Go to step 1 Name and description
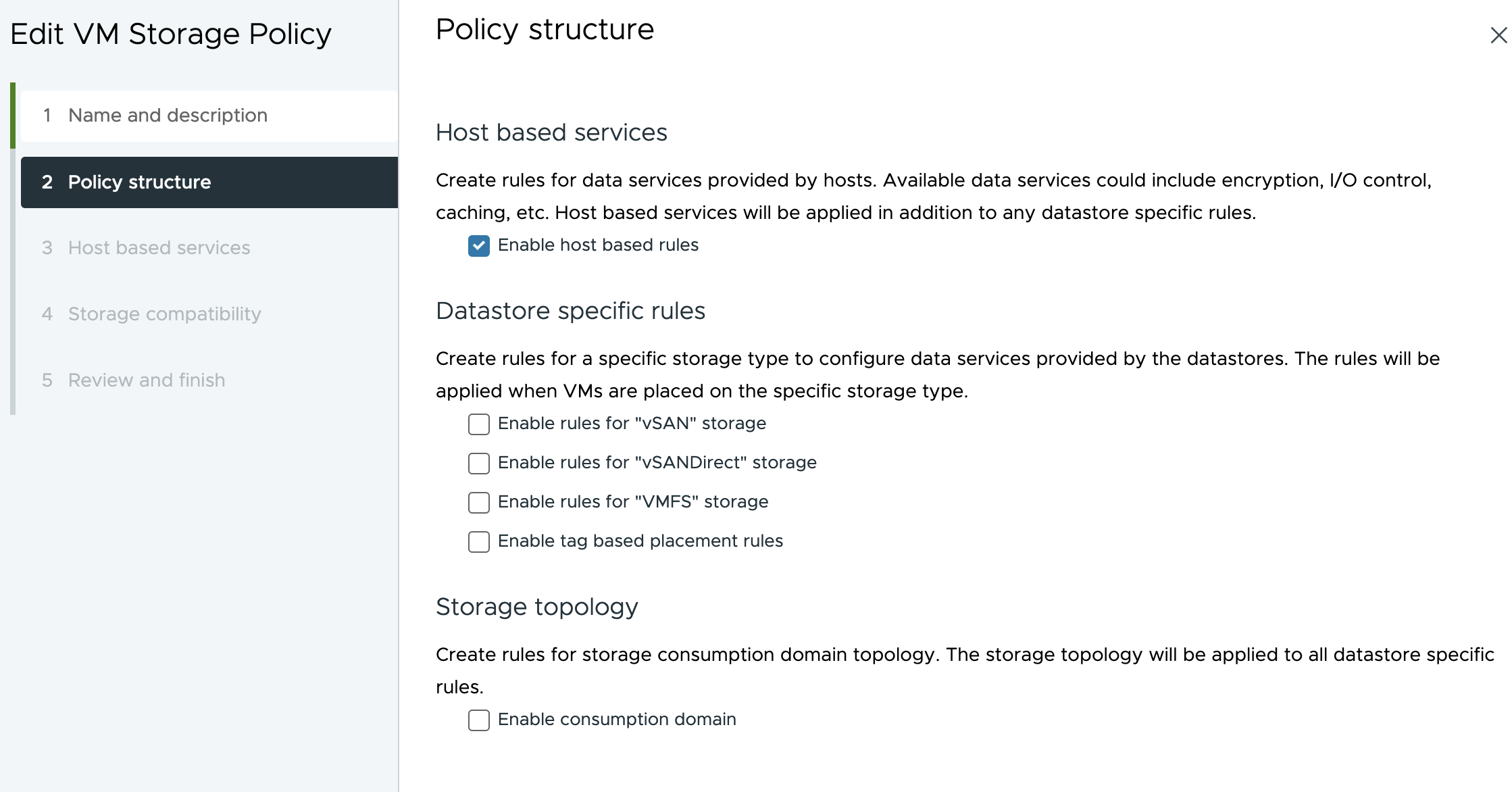The image size is (1512, 792). coord(168,116)
